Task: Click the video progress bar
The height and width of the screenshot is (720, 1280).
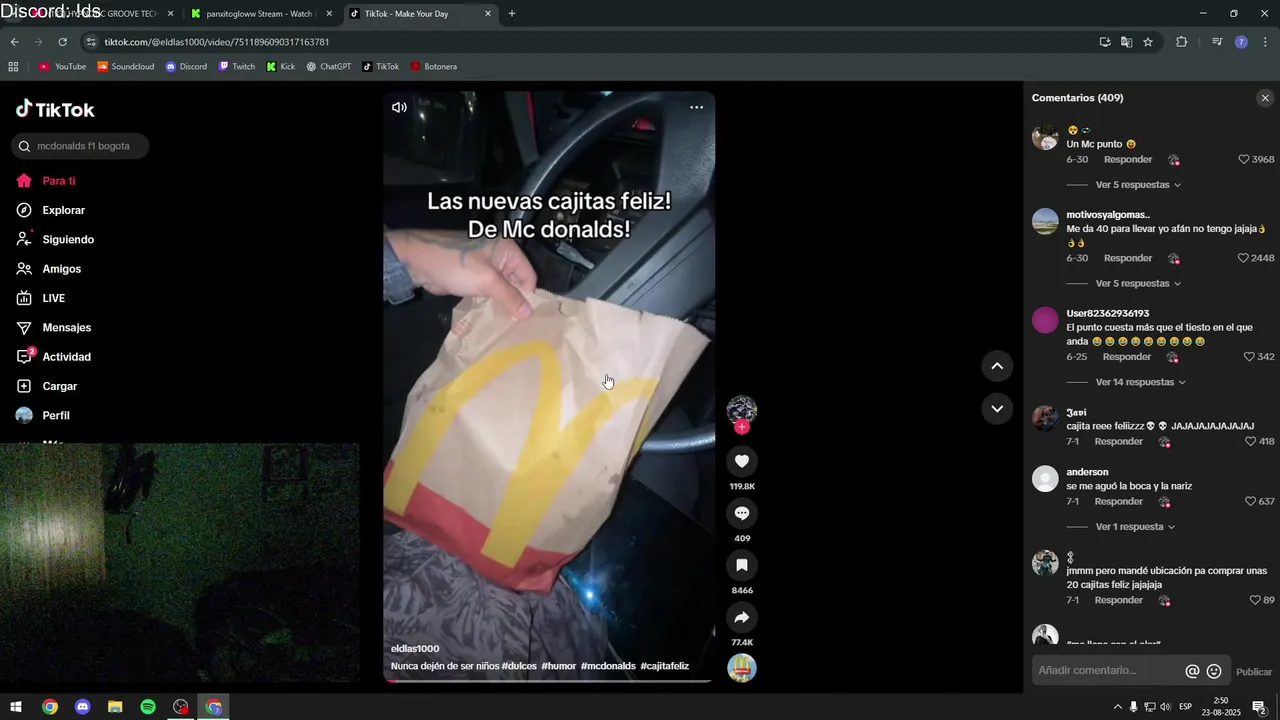Action: click(x=549, y=681)
